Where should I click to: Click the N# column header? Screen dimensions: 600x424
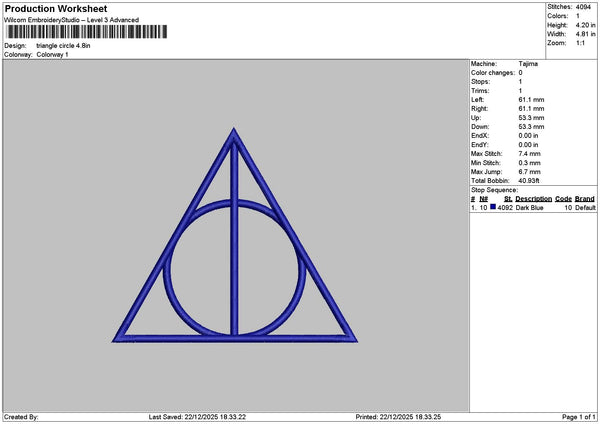pos(484,199)
